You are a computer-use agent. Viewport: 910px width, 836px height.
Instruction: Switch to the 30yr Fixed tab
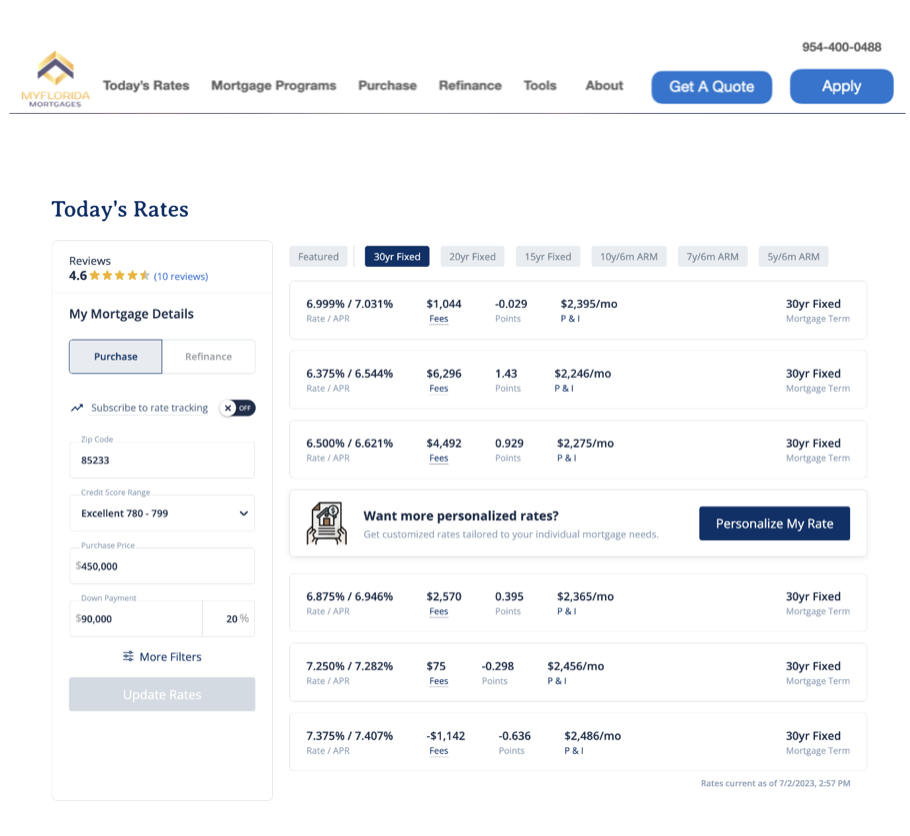(397, 257)
